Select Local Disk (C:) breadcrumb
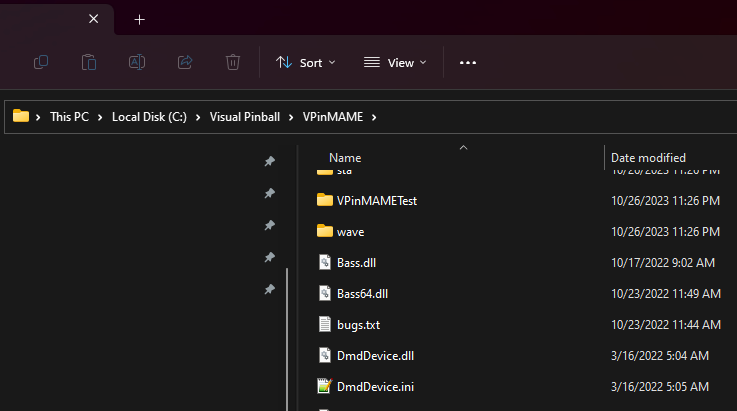Viewport: 737px width, 411px height. [x=149, y=117]
